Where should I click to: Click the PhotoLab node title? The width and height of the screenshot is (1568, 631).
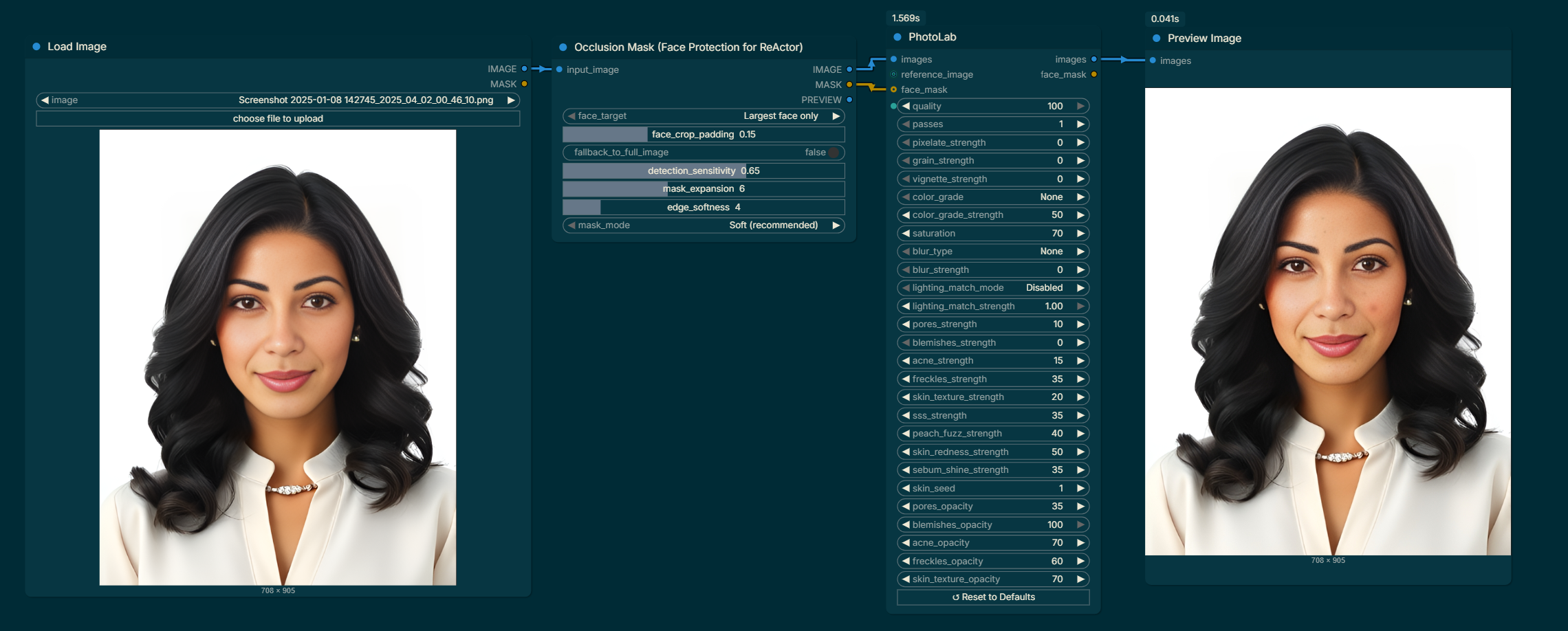click(x=932, y=37)
